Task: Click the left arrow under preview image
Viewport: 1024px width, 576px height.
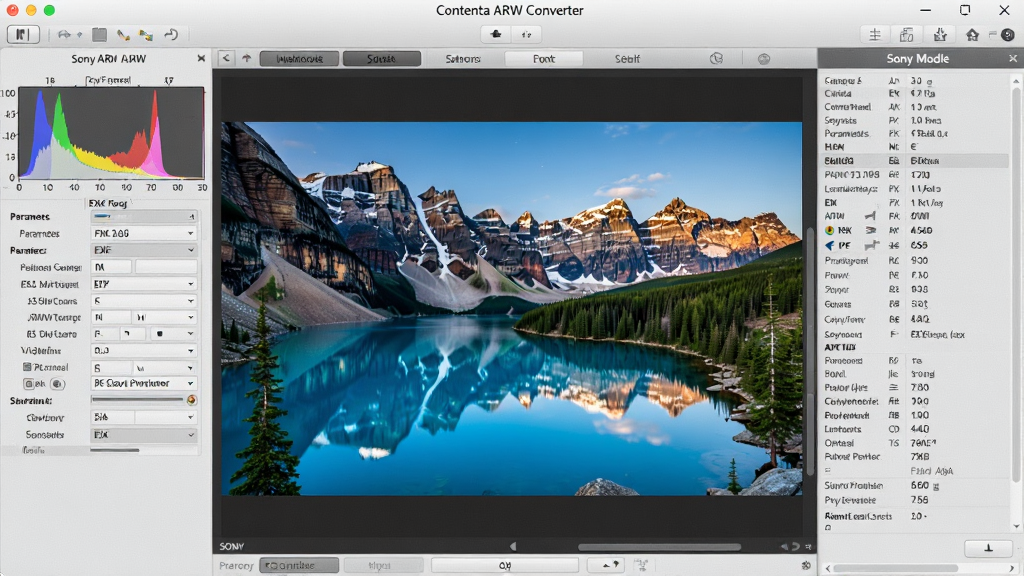Action: pyautogui.click(x=513, y=546)
